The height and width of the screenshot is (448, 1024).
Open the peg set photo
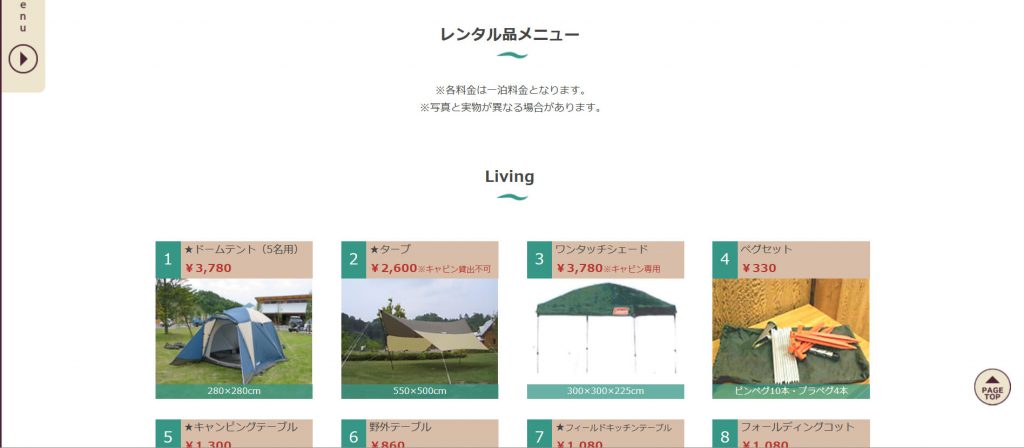791,332
